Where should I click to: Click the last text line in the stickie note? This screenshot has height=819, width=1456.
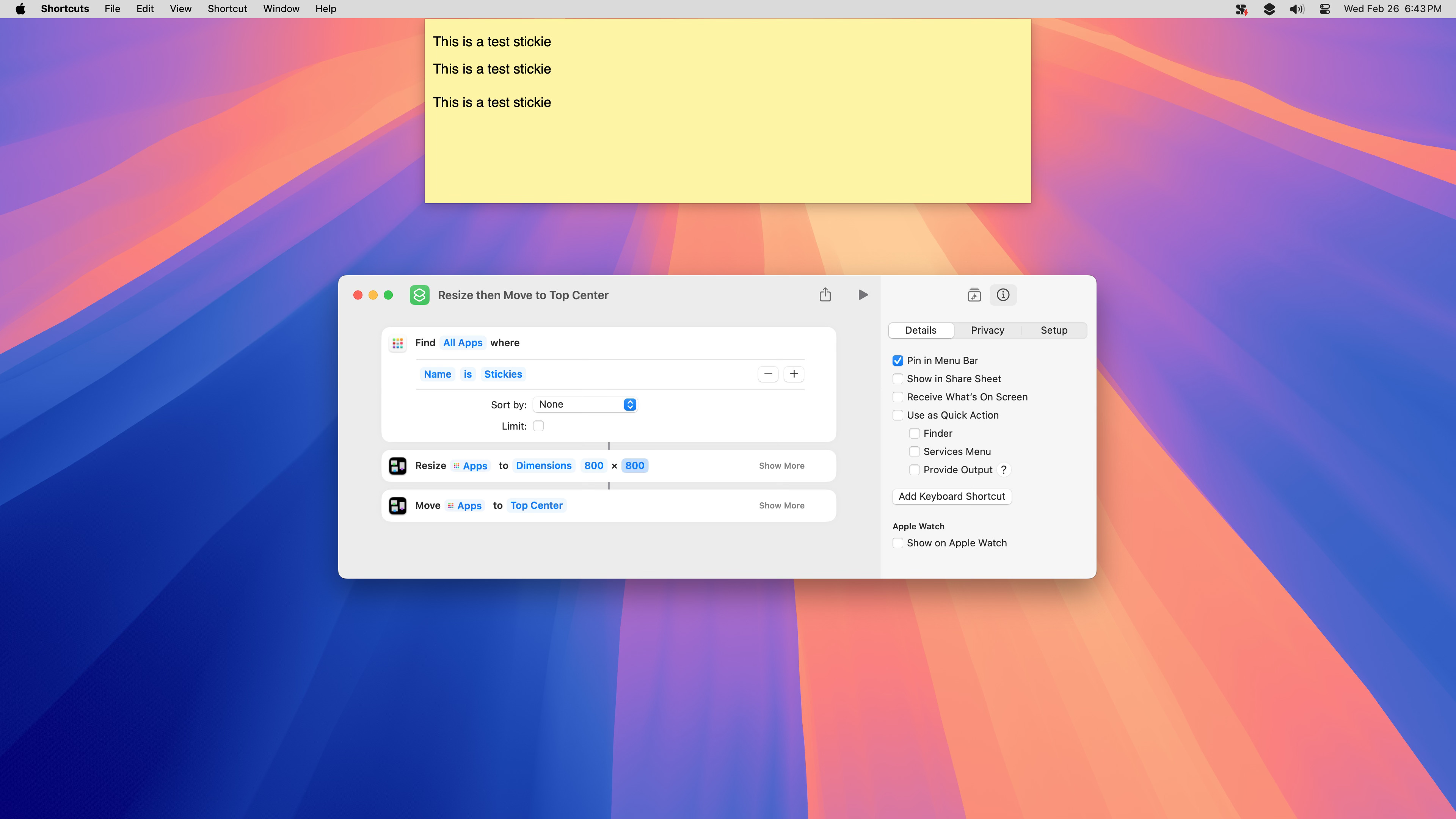(x=492, y=102)
